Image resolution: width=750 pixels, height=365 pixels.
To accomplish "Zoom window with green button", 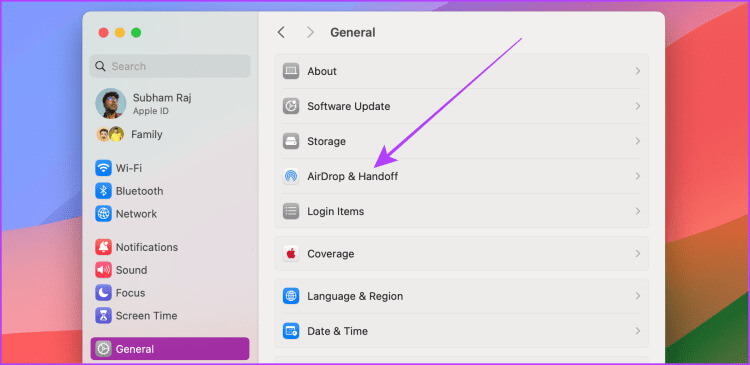I will pos(136,33).
